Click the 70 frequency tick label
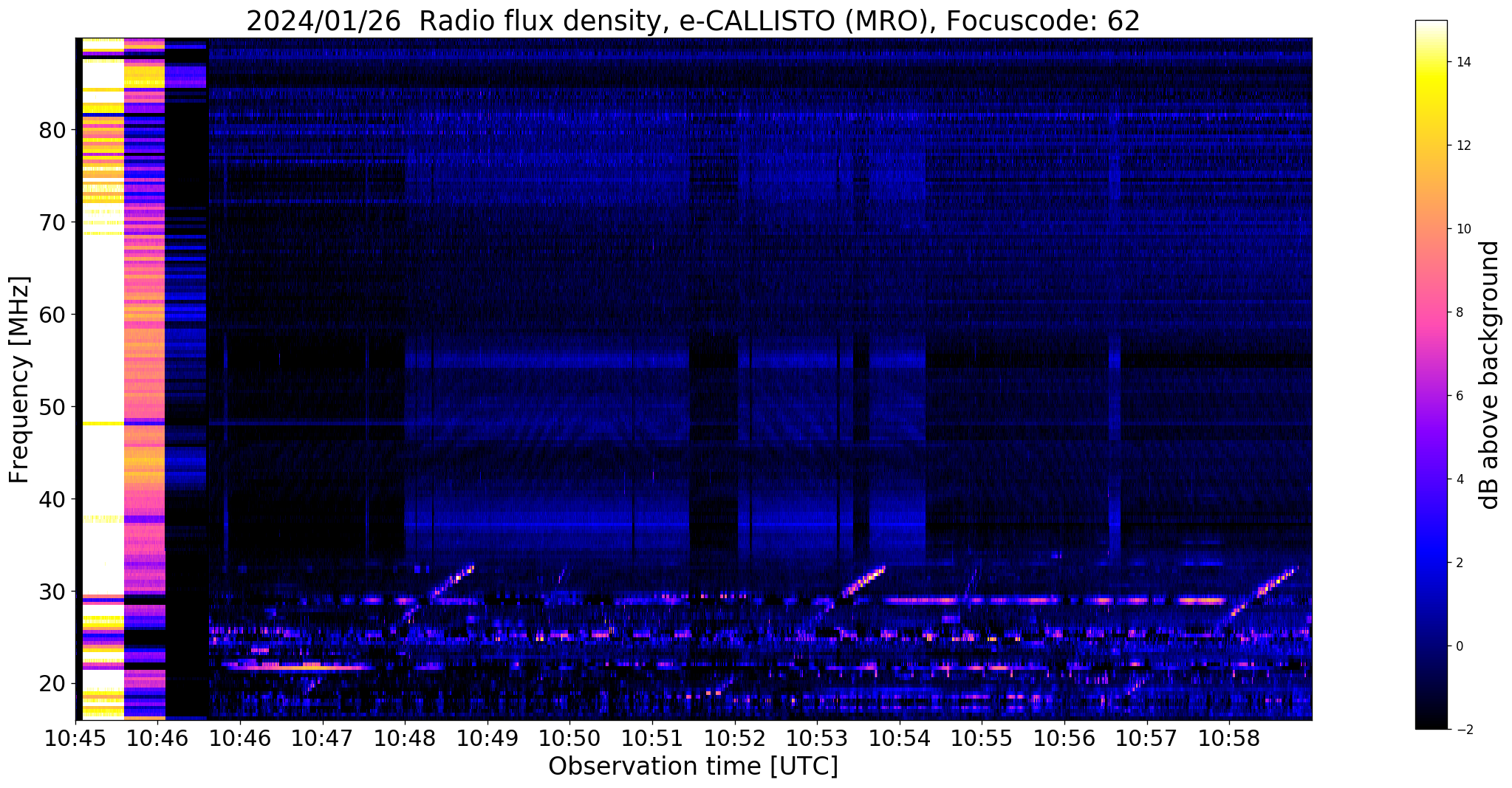The width and height of the screenshot is (1512, 788). tap(52, 223)
